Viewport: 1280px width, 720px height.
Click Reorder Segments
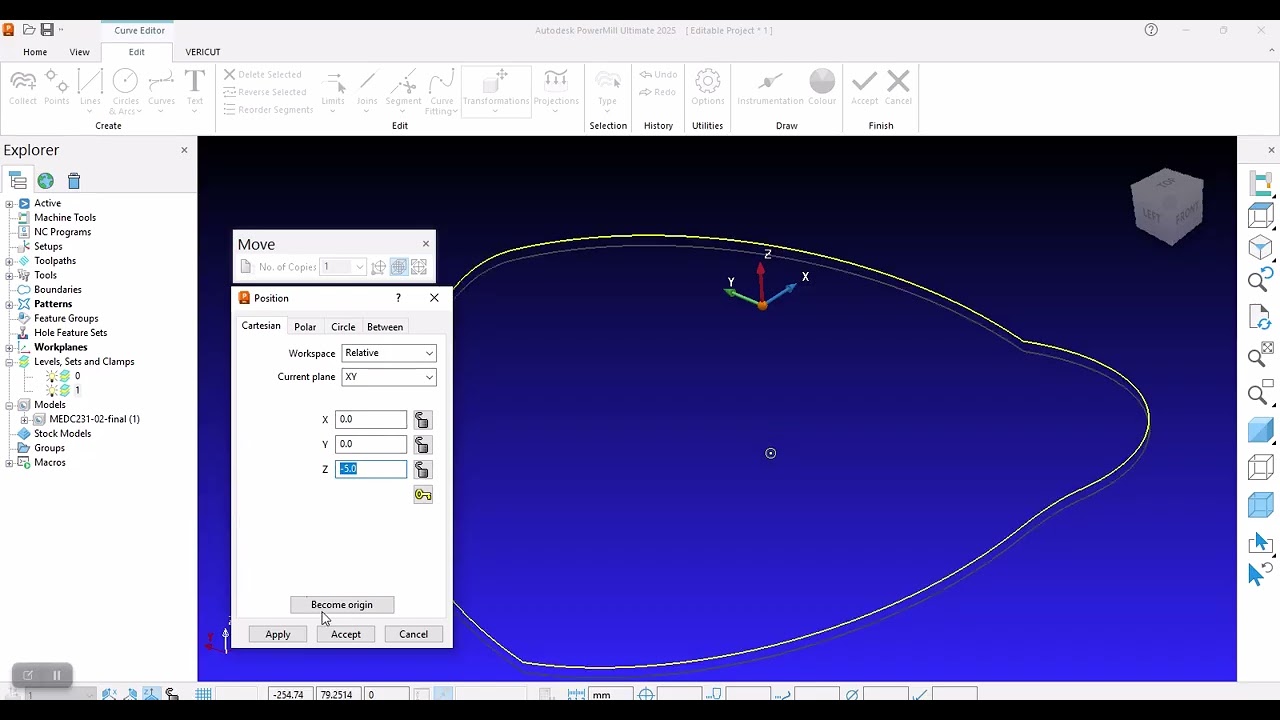point(268,110)
